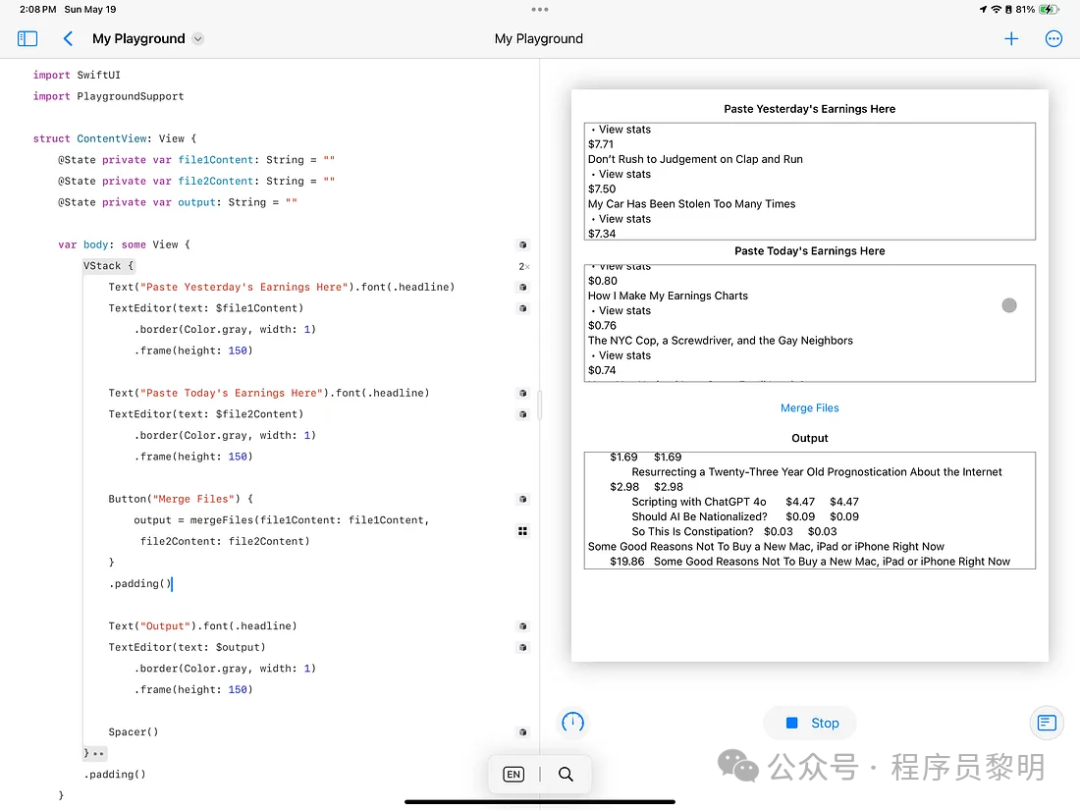
Task: Open result icon beside TextEditor $file2Content line
Action: pos(523,415)
